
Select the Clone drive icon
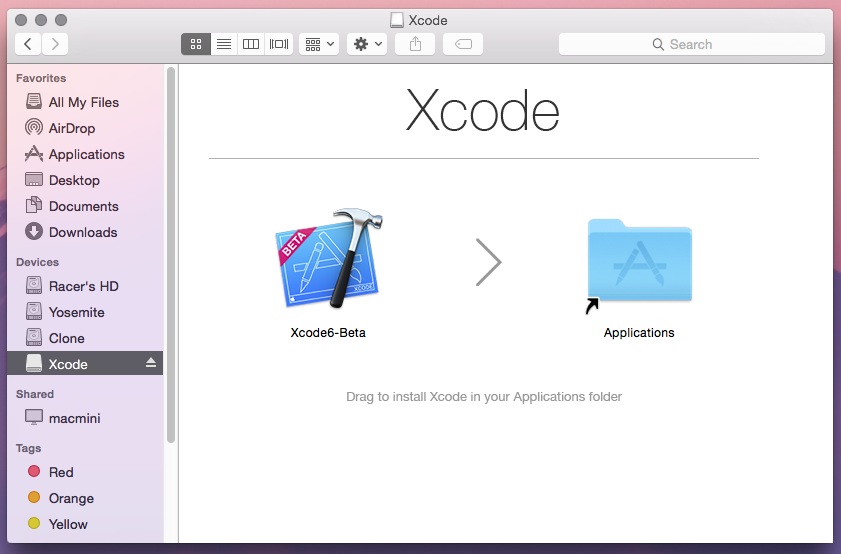click(x=34, y=337)
